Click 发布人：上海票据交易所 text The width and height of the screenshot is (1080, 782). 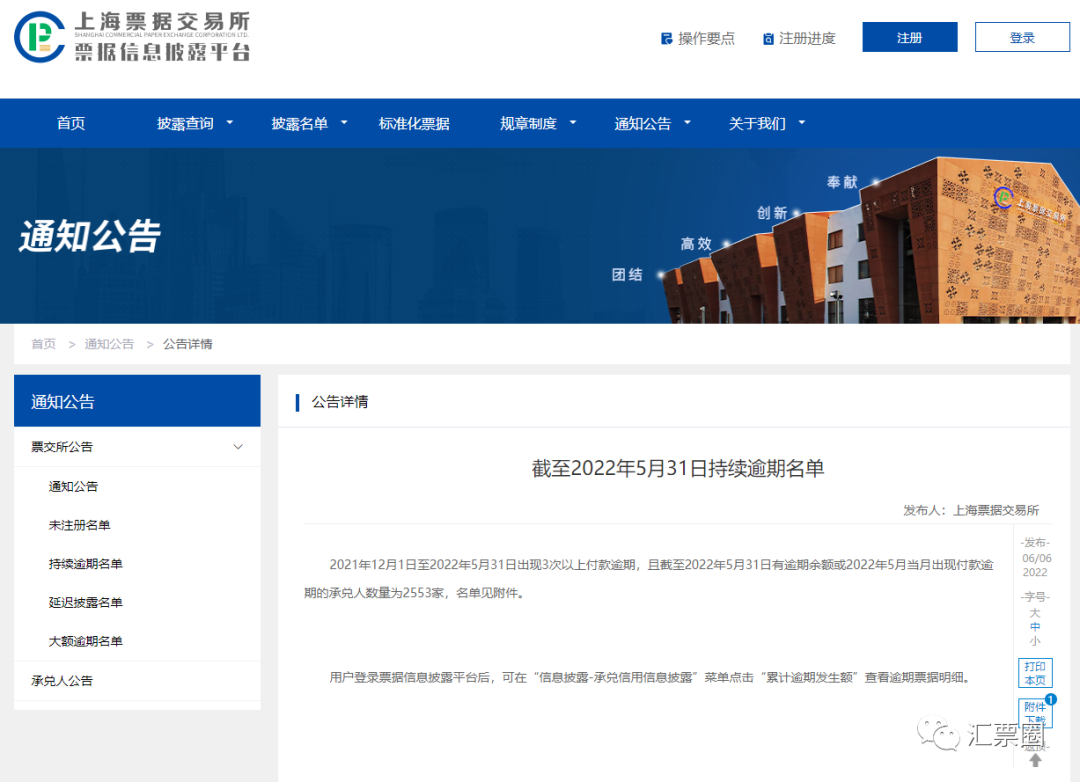pyautogui.click(x=971, y=511)
